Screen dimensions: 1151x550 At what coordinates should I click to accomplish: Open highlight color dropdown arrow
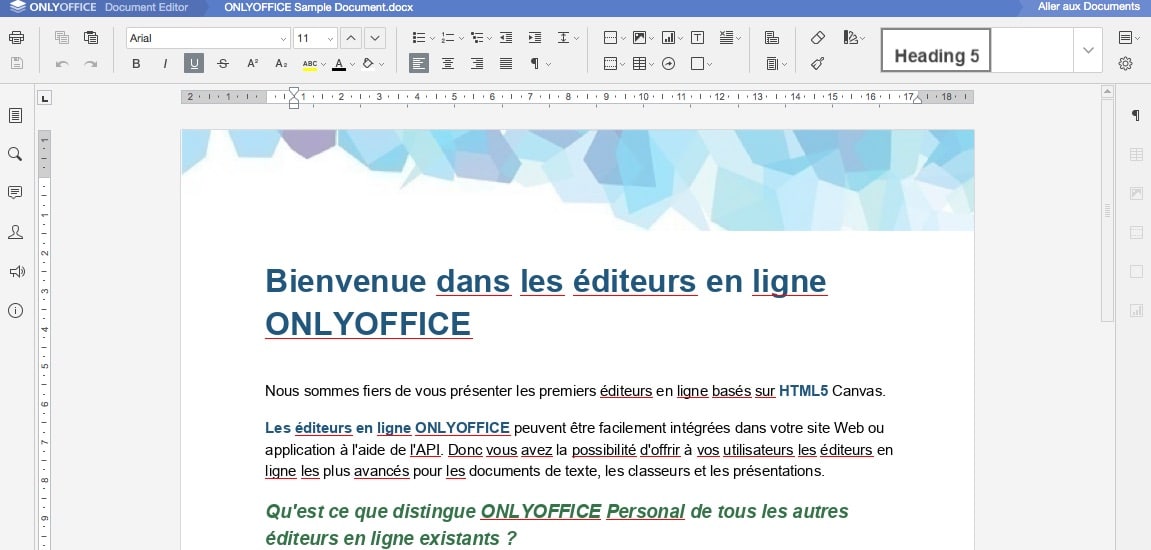pyautogui.click(x=323, y=64)
